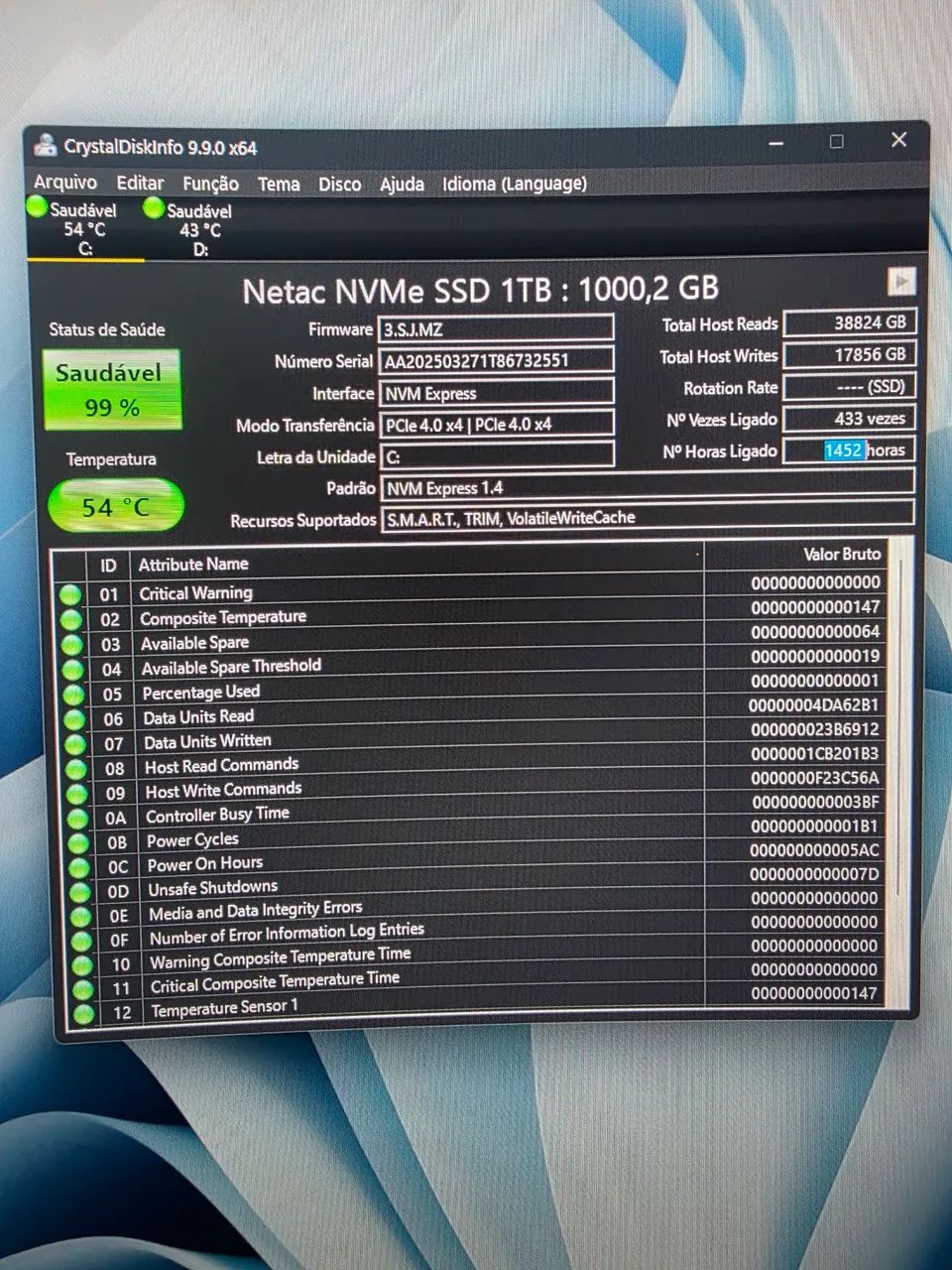Click the Valor Bruto column header

[842, 554]
